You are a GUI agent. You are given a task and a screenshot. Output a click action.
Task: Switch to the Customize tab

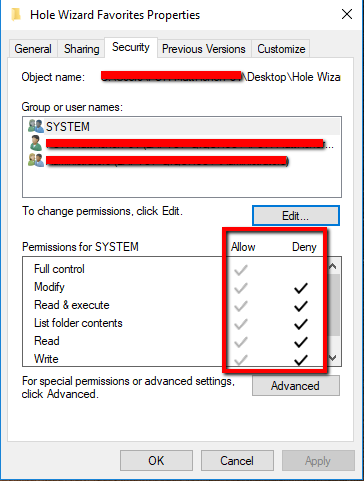[281, 49]
